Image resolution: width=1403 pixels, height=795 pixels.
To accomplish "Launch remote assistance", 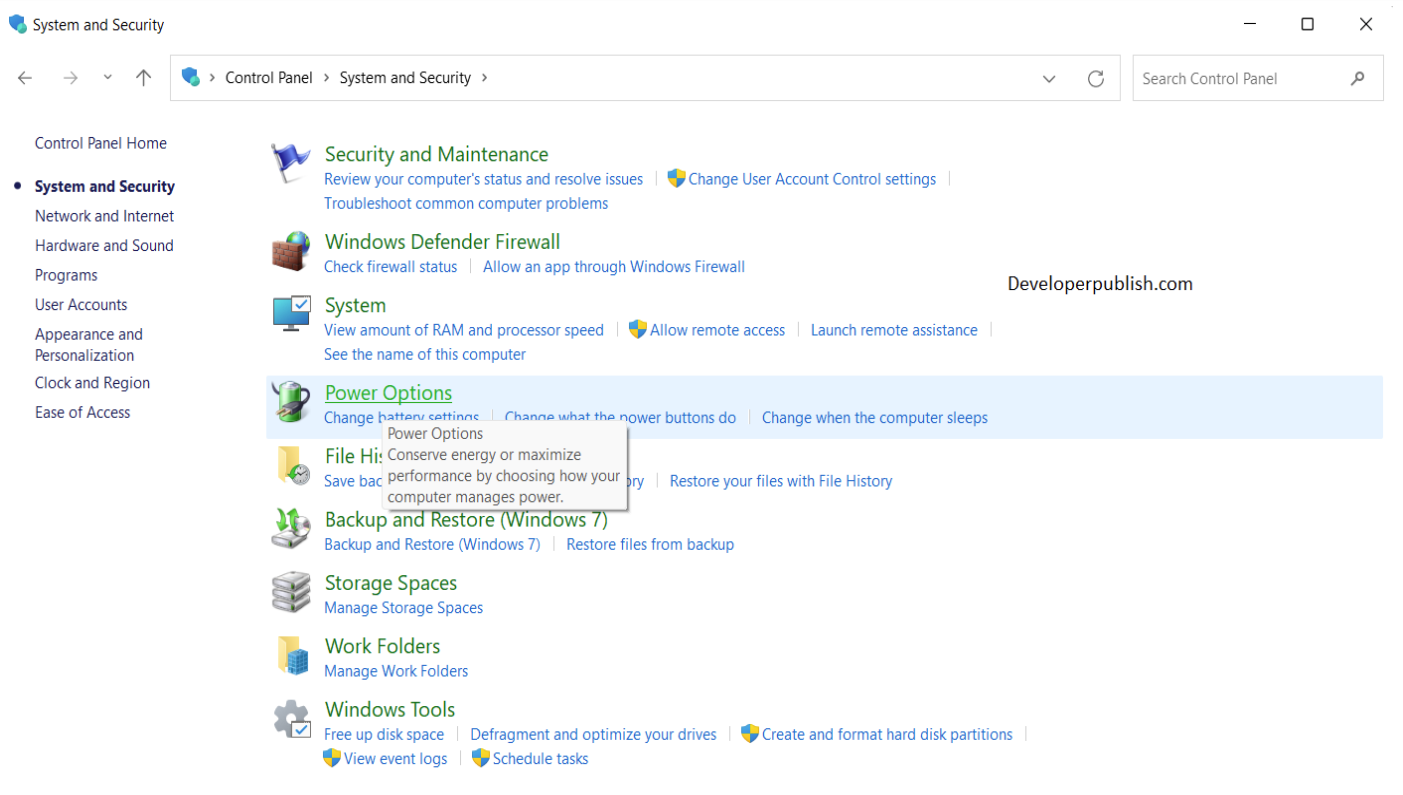I will pyautogui.click(x=894, y=330).
